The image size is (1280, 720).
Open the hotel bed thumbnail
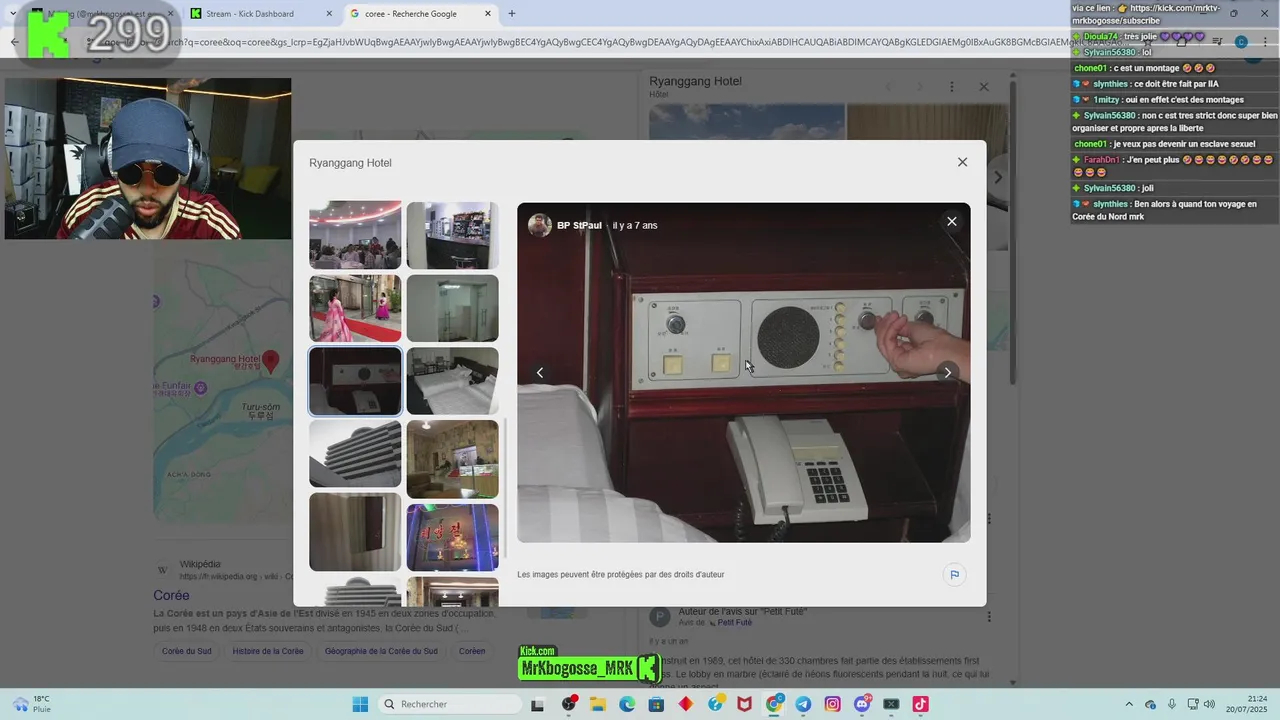452,381
